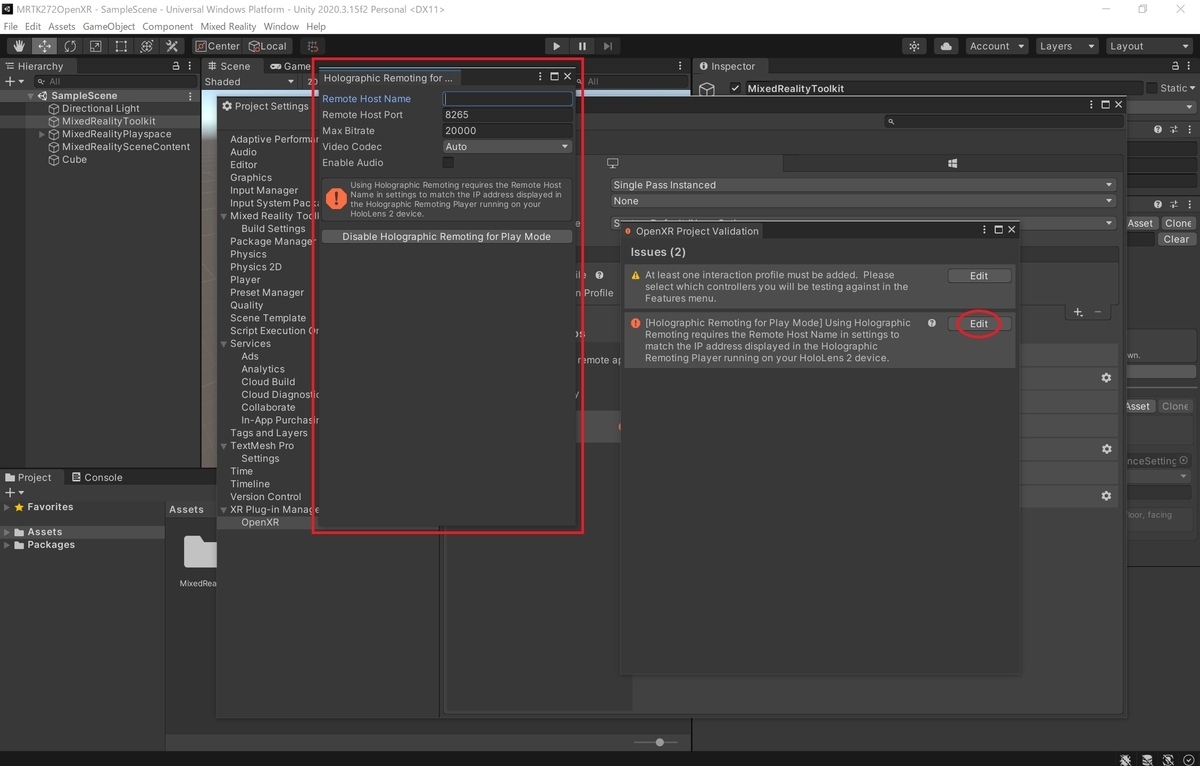Screen dimensions: 1200x766
Task: Click the Clear button in Inspector
Action: (x=1176, y=239)
